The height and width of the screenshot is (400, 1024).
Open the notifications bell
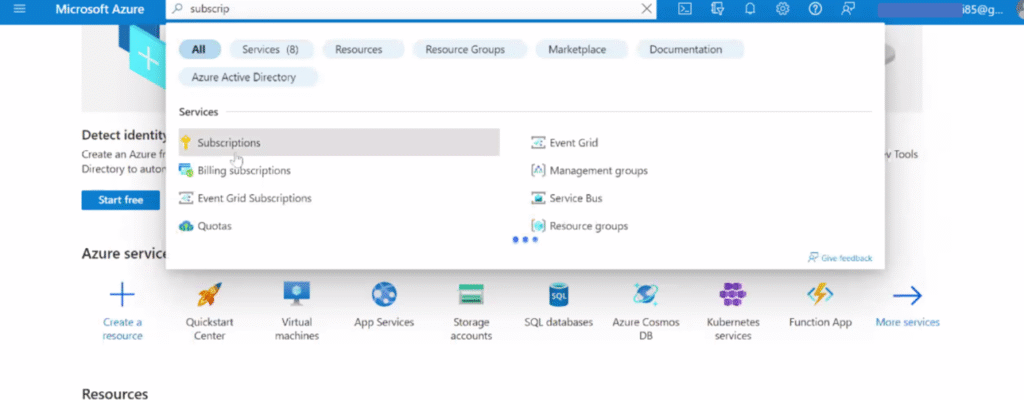[750, 9]
